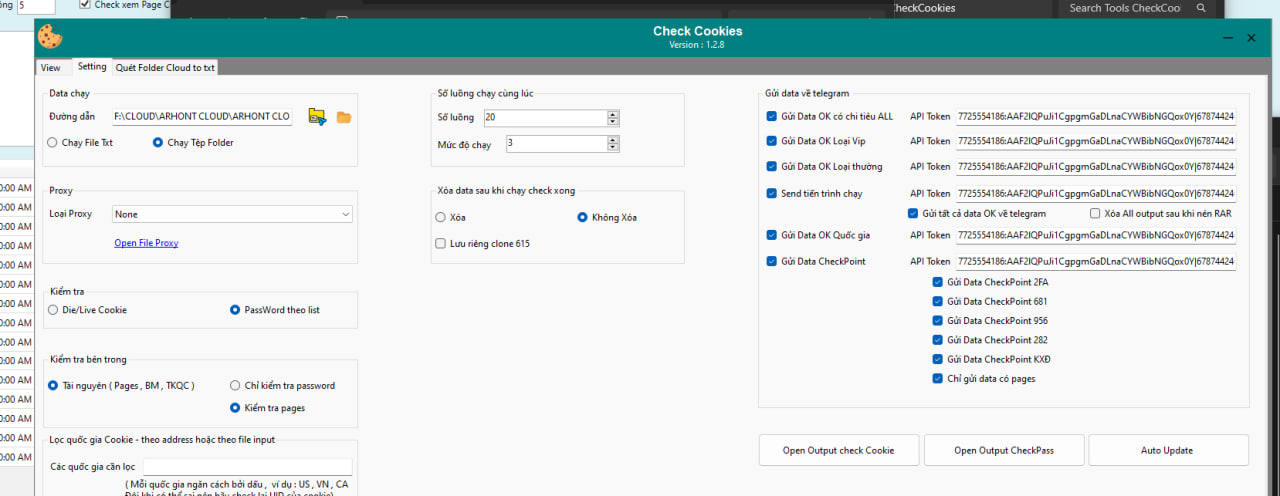The height and width of the screenshot is (496, 1280).
Task: Click the browse file icon beside the path
Action: [317, 117]
